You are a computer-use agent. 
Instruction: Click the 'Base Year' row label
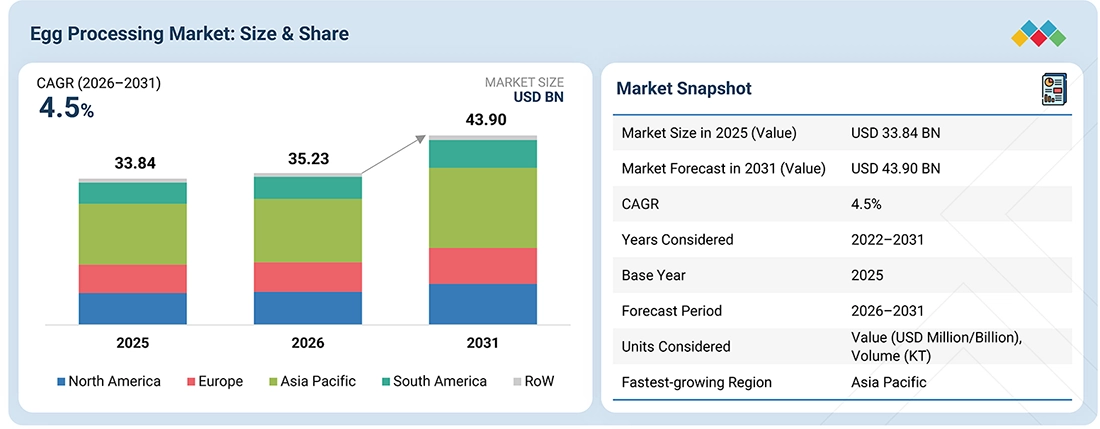(x=653, y=275)
